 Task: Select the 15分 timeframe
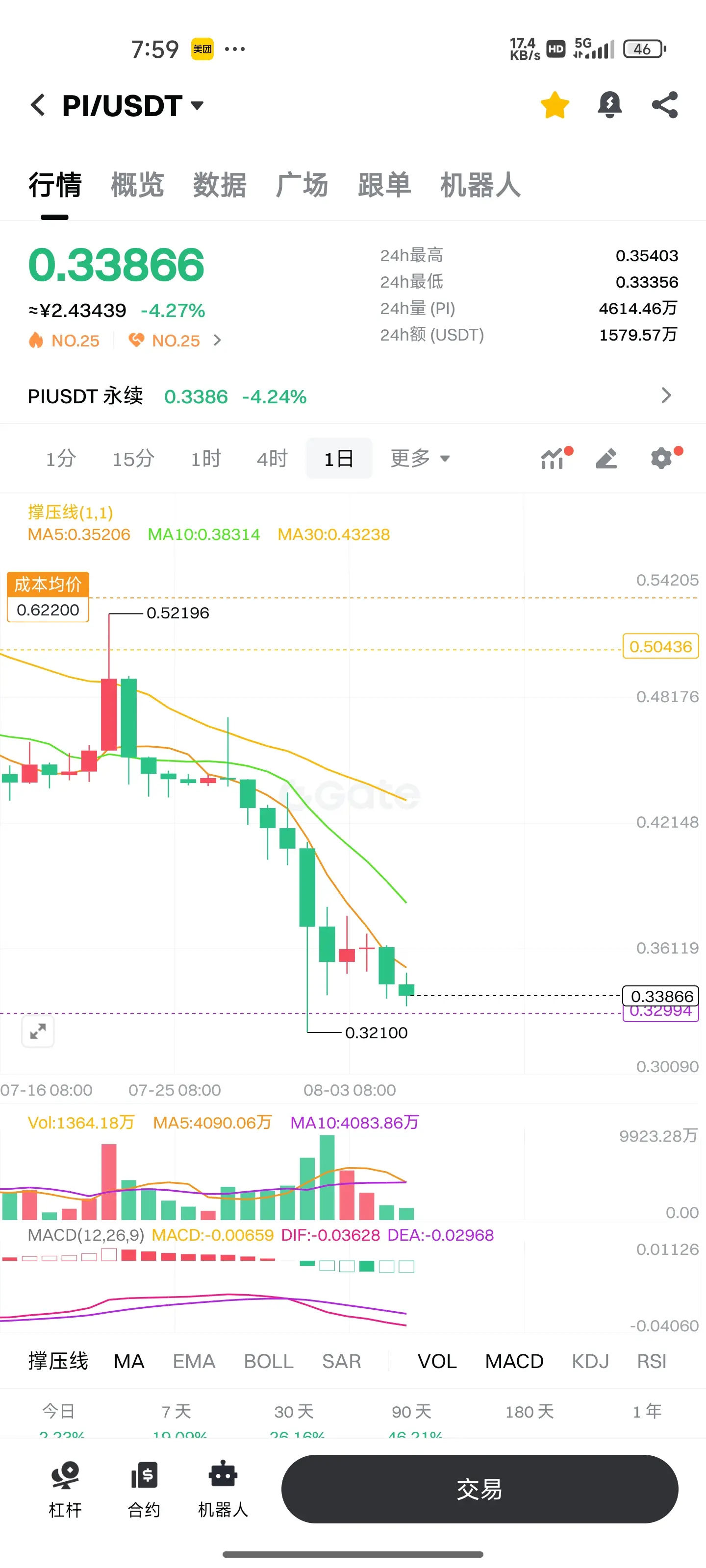click(x=133, y=458)
